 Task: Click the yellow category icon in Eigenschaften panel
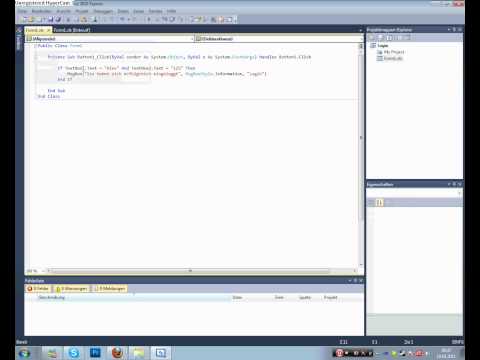click(x=380, y=202)
